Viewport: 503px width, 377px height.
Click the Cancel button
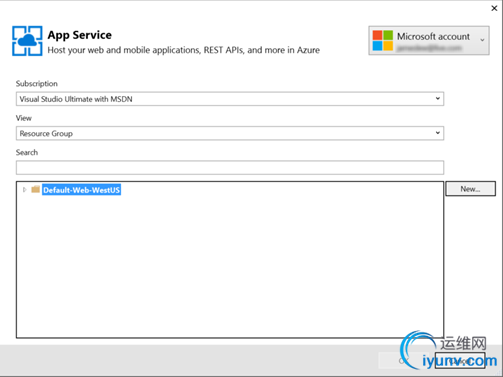coord(460,361)
